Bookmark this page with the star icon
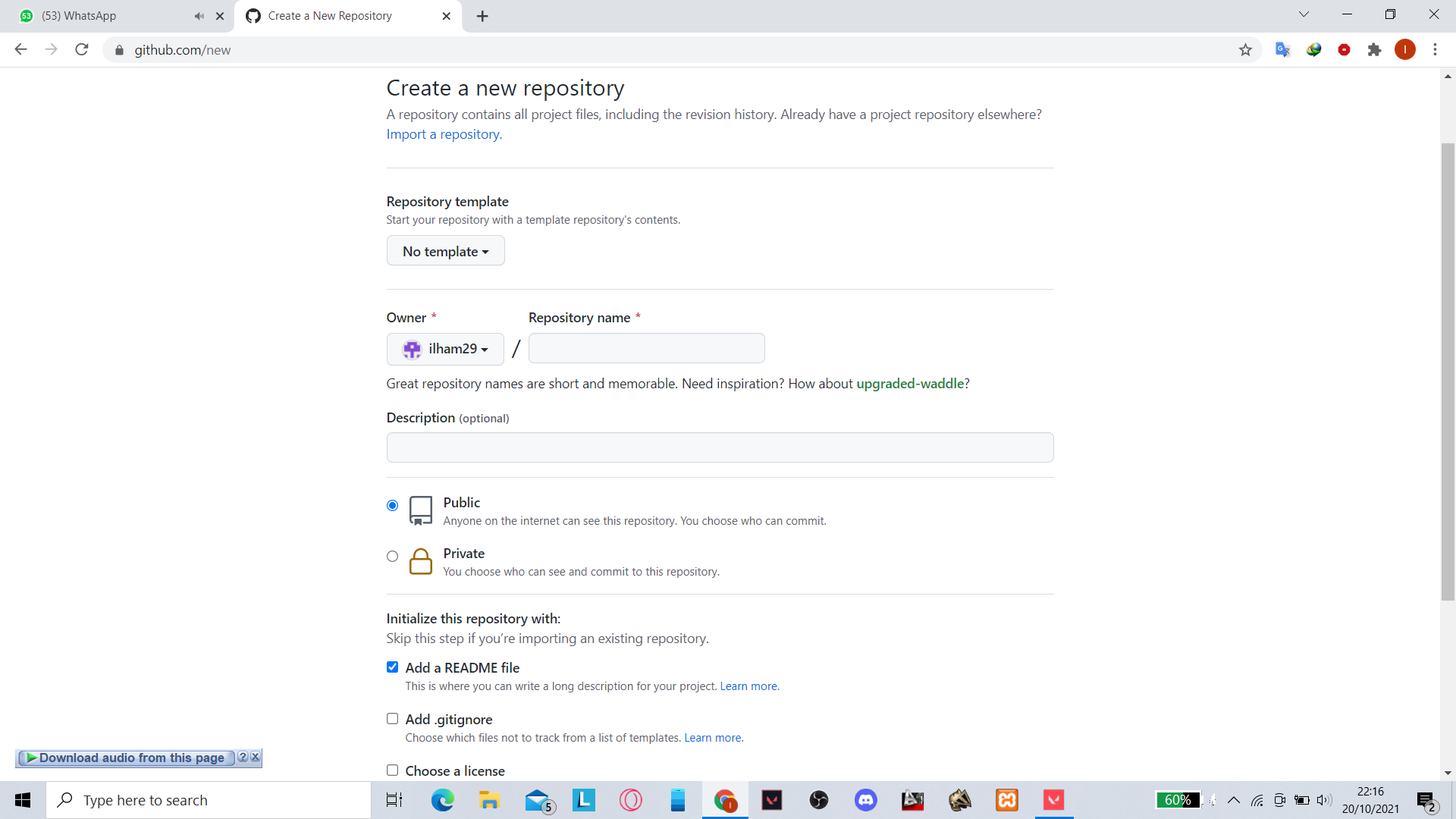 1245,49
